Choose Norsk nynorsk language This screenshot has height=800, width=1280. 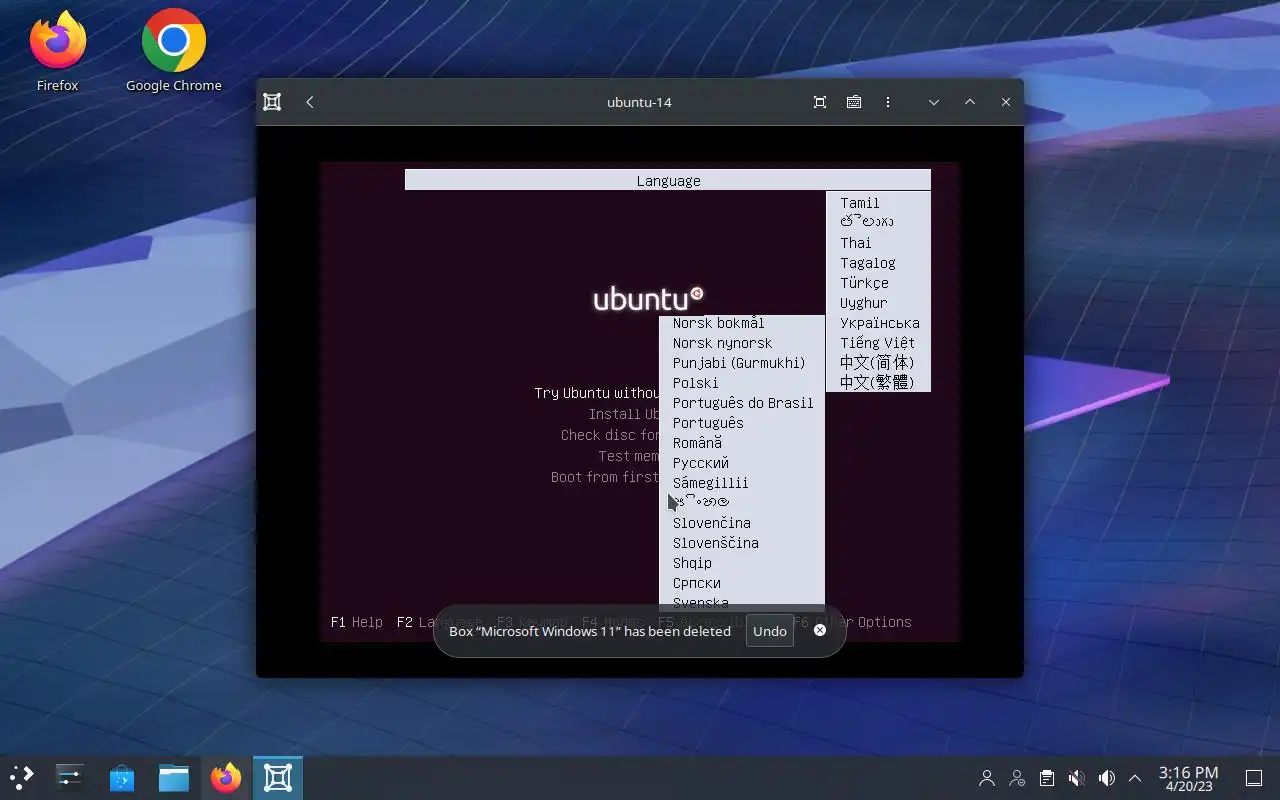723,343
